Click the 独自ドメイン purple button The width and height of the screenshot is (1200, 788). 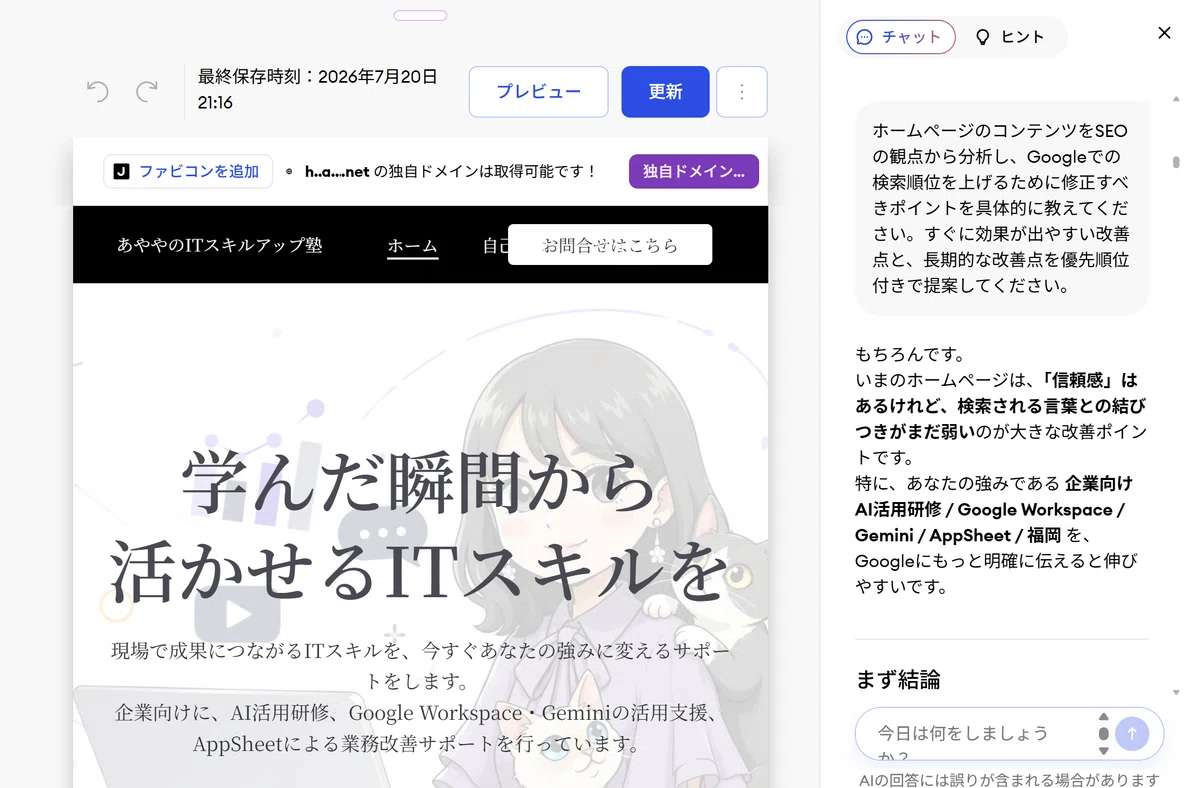point(694,171)
